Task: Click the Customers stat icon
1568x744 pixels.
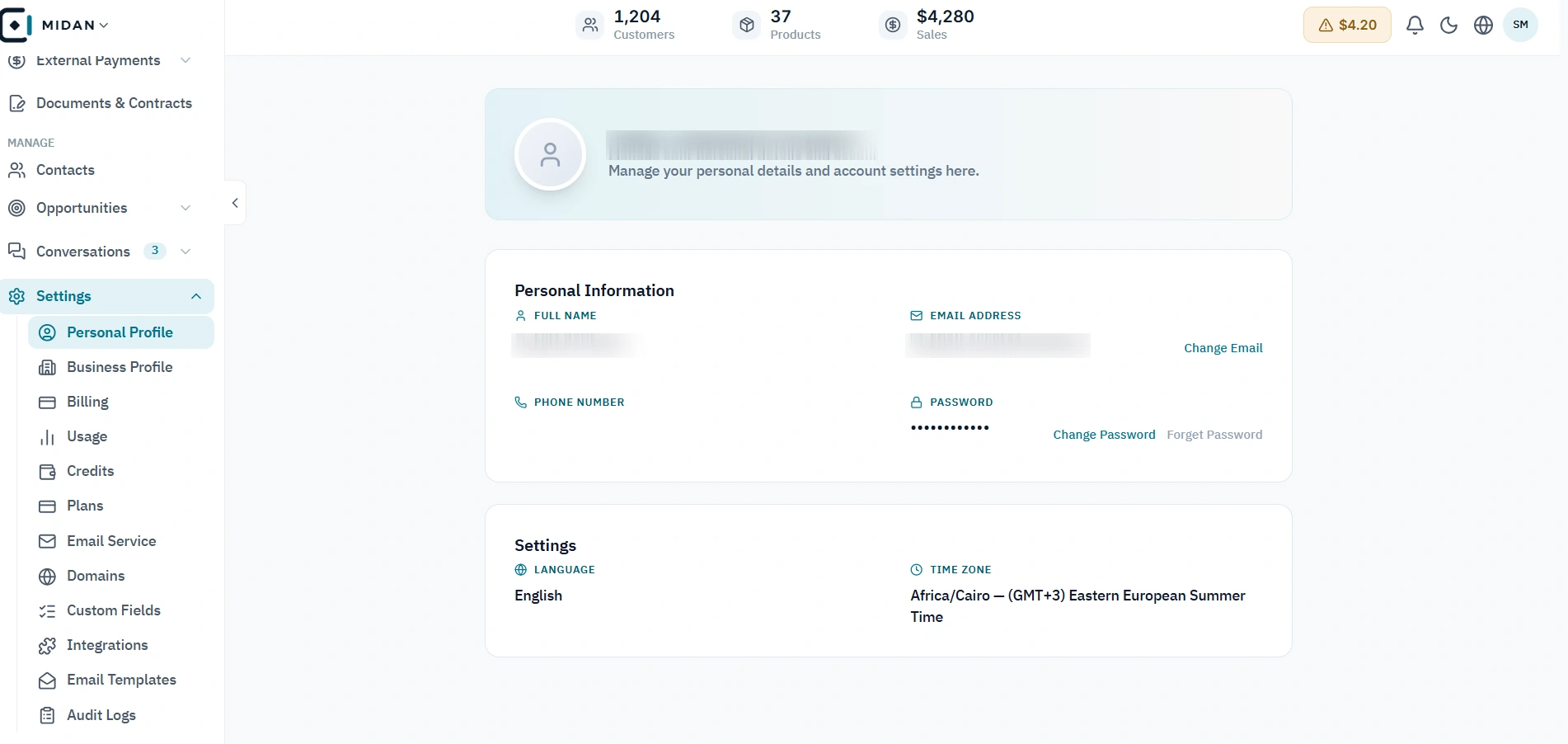Action: [x=590, y=25]
